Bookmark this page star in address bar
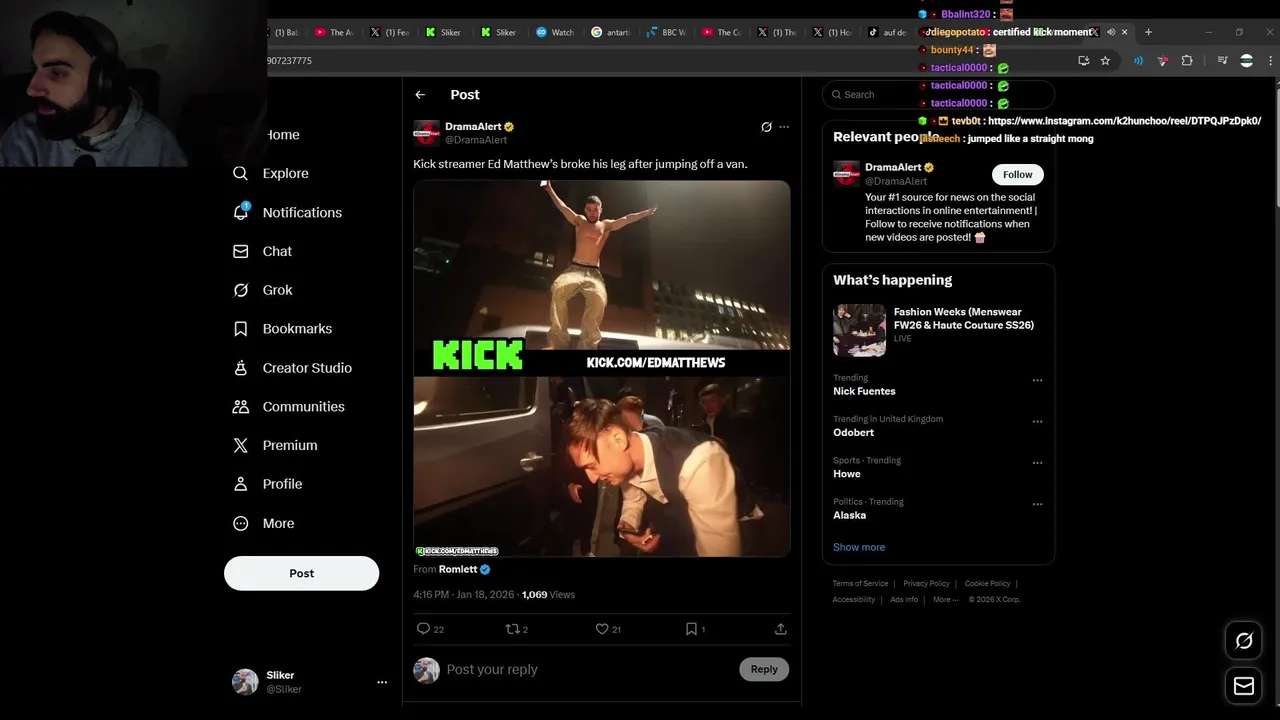This screenshot has width=1280, height=720. coord(1105,61)
